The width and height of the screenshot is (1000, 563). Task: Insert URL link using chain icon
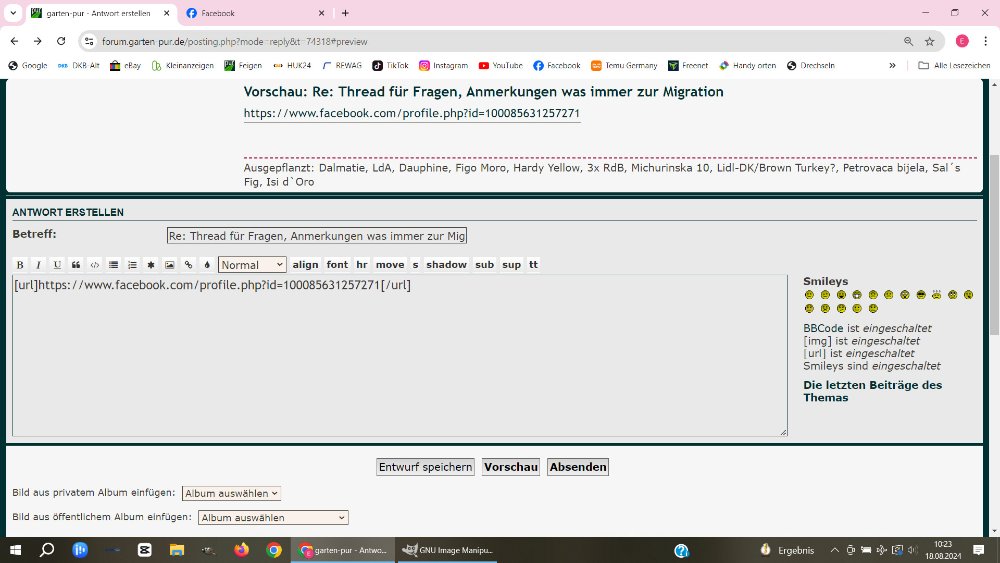point(188,265)
